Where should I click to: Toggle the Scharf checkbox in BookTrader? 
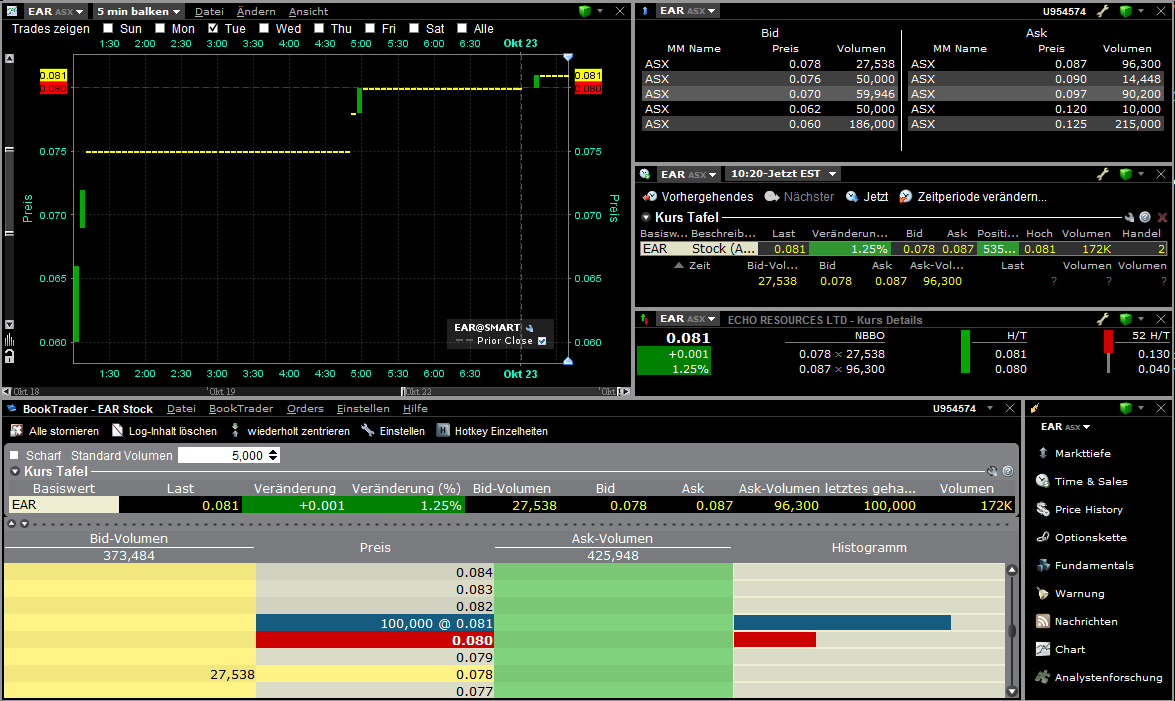[x=14, y=455]
